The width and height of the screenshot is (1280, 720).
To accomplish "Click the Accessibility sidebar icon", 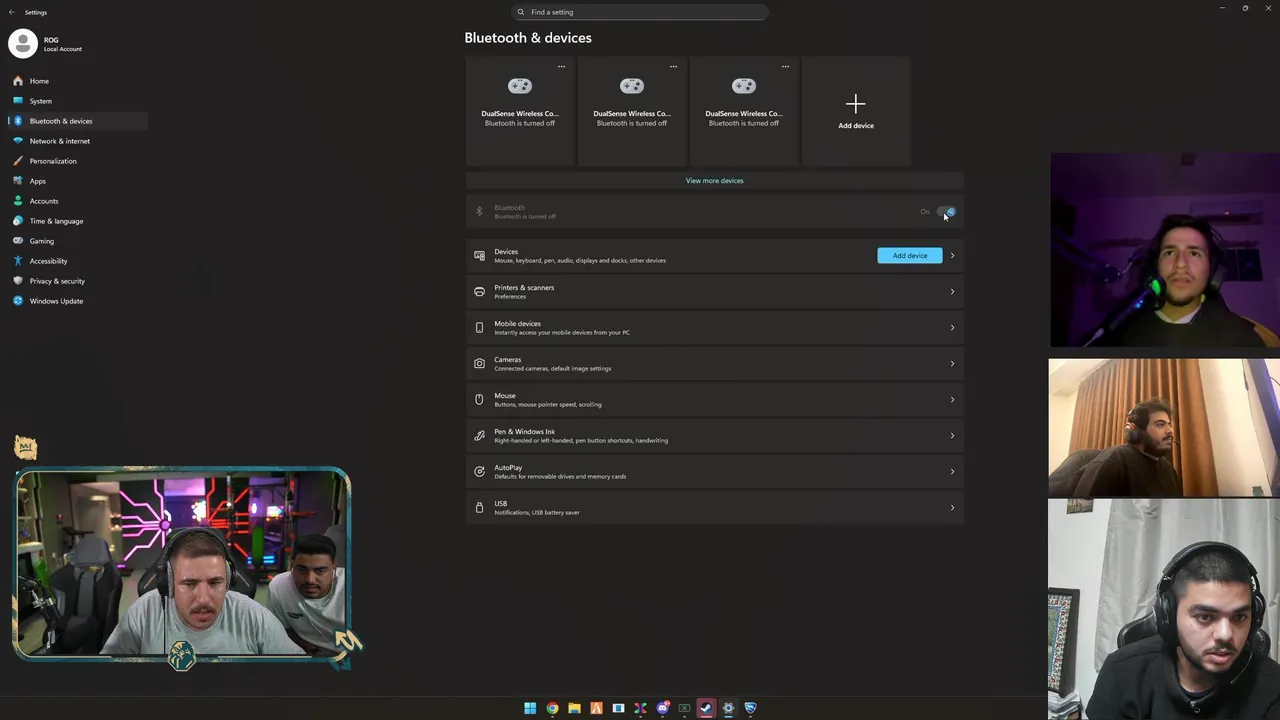I will (x=18, y=261).
